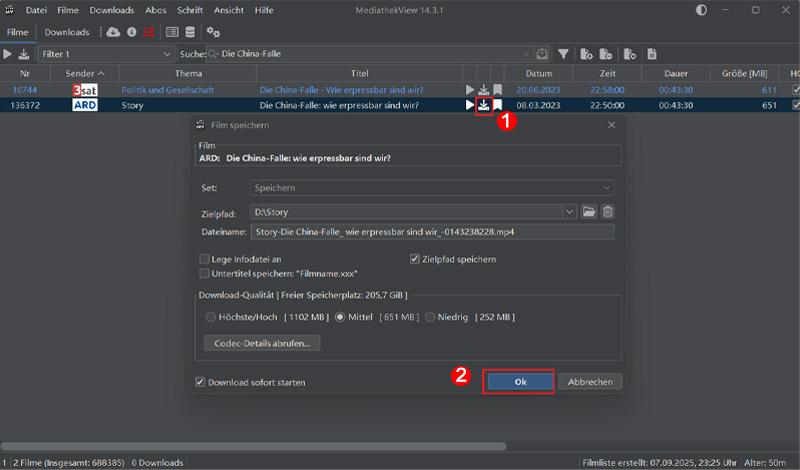800x470 pixels.
Task: Sort by the Sender column header
Action: tap(84, 73)
